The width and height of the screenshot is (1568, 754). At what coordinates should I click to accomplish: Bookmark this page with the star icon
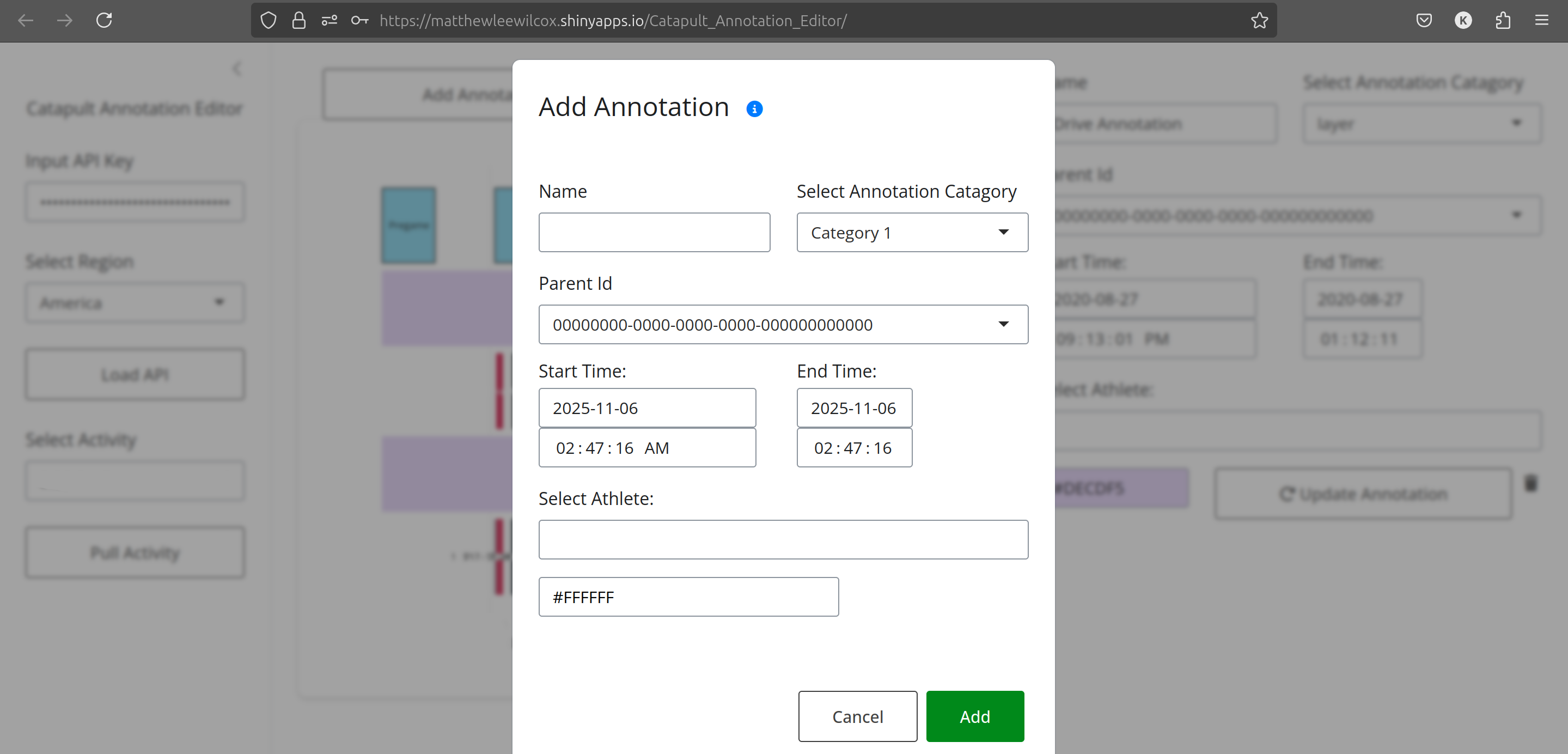pos(1260,20)
